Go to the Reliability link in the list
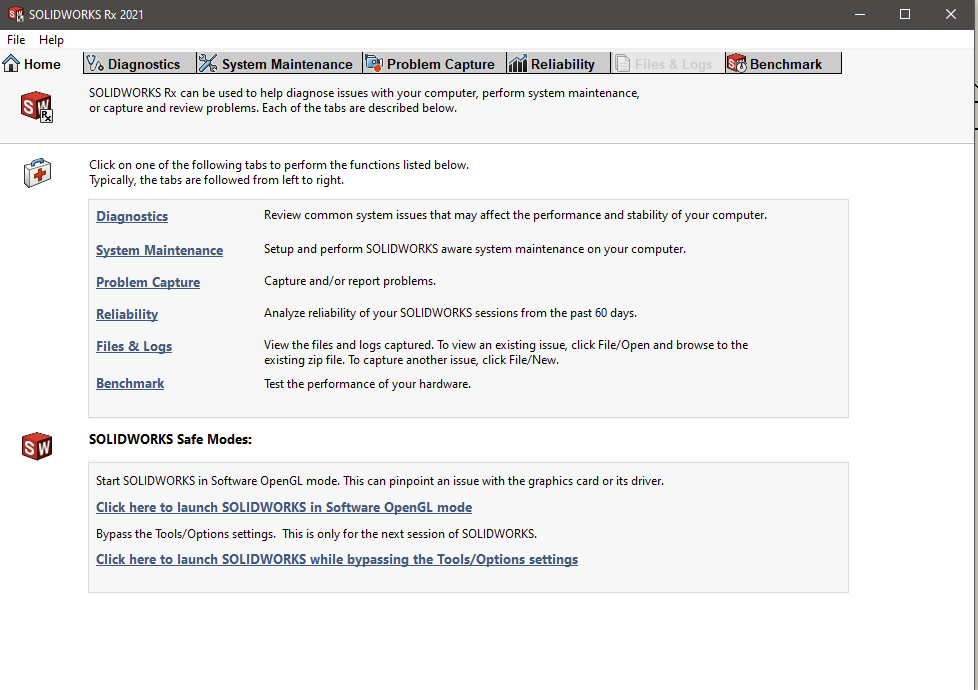This screenshot has width=978, height=690. (127, 314)
